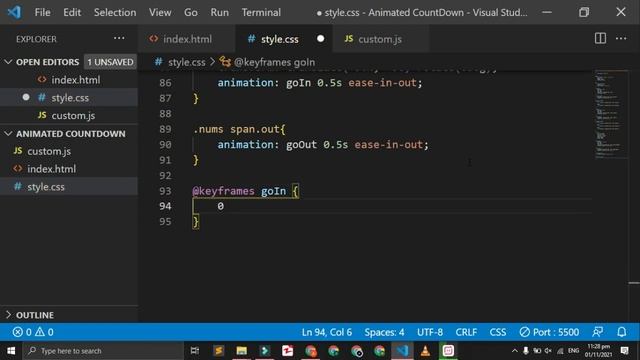Click the Split Editor Right icon
The image size is (640, 360).
pyautogui.click(x=600, y=39)
